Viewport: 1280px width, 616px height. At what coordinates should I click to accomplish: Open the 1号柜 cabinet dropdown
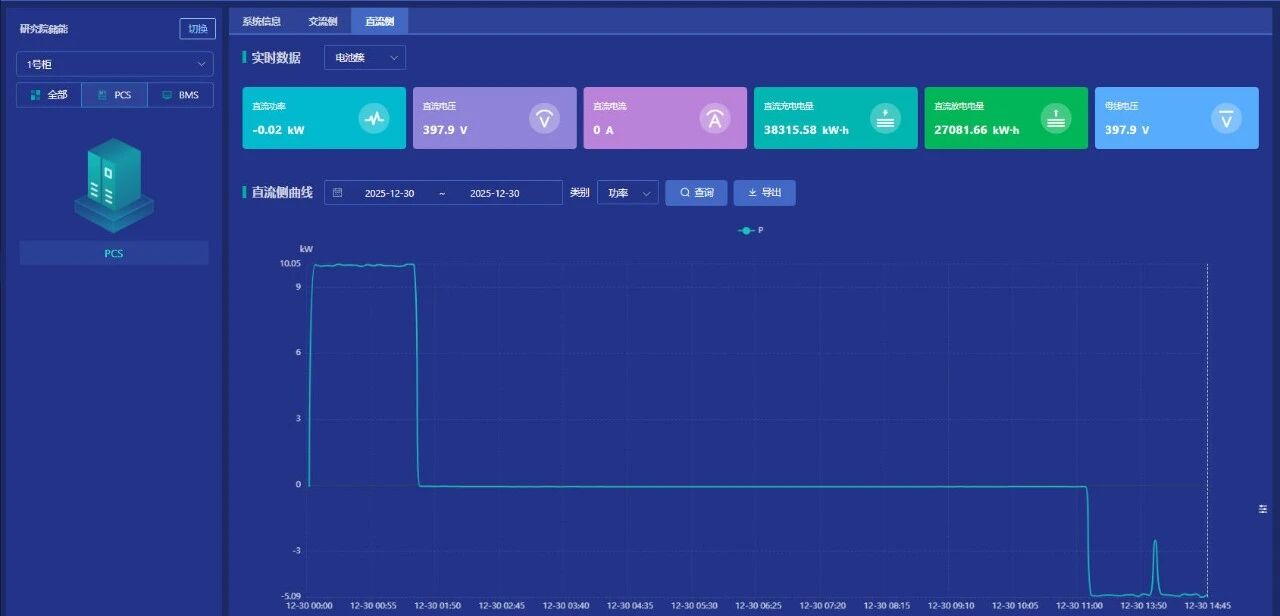pos(114,64)
